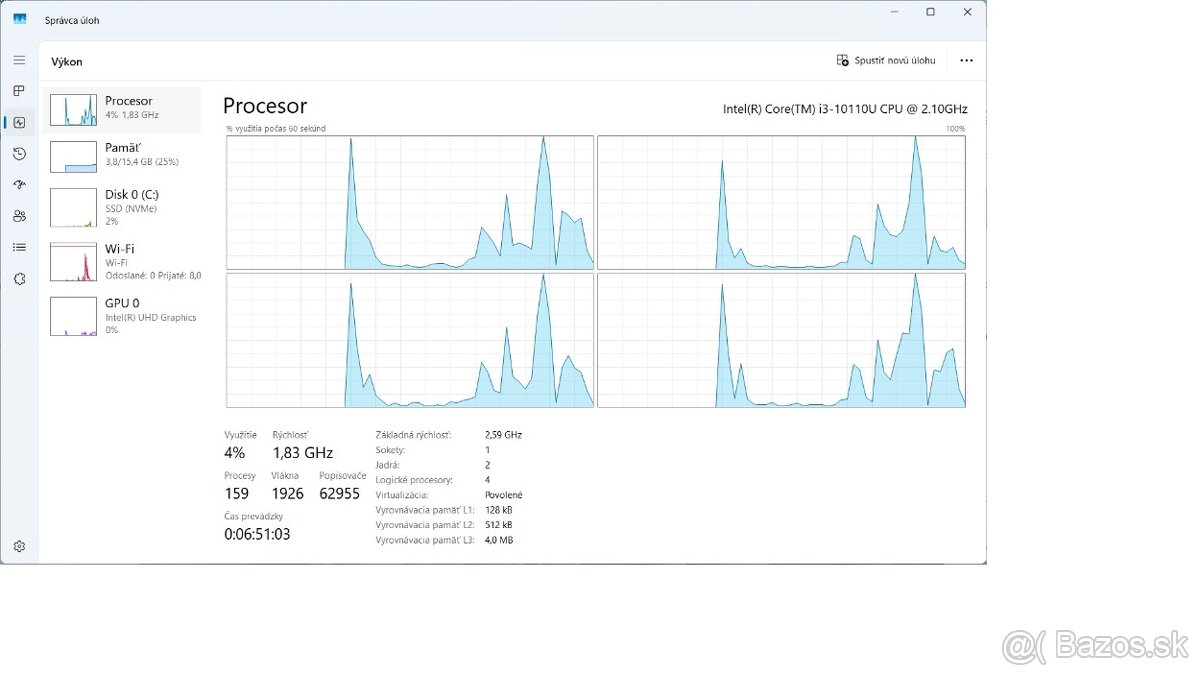Click the top-left CPU core graph
The width and height of the screenshot is (1200, 675).
(410, 203)
